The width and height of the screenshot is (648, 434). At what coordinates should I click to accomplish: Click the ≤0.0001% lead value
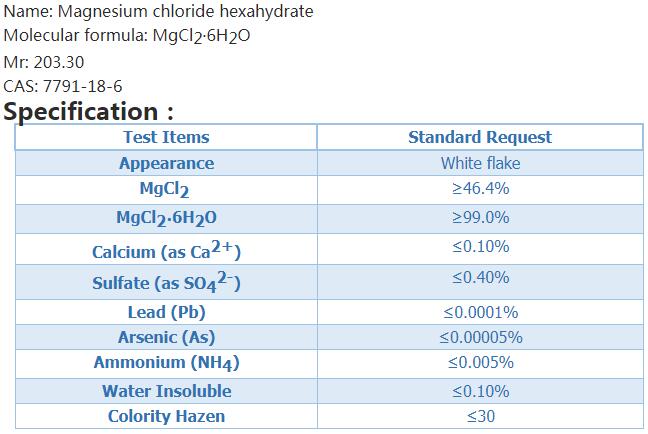pos(481,312)
